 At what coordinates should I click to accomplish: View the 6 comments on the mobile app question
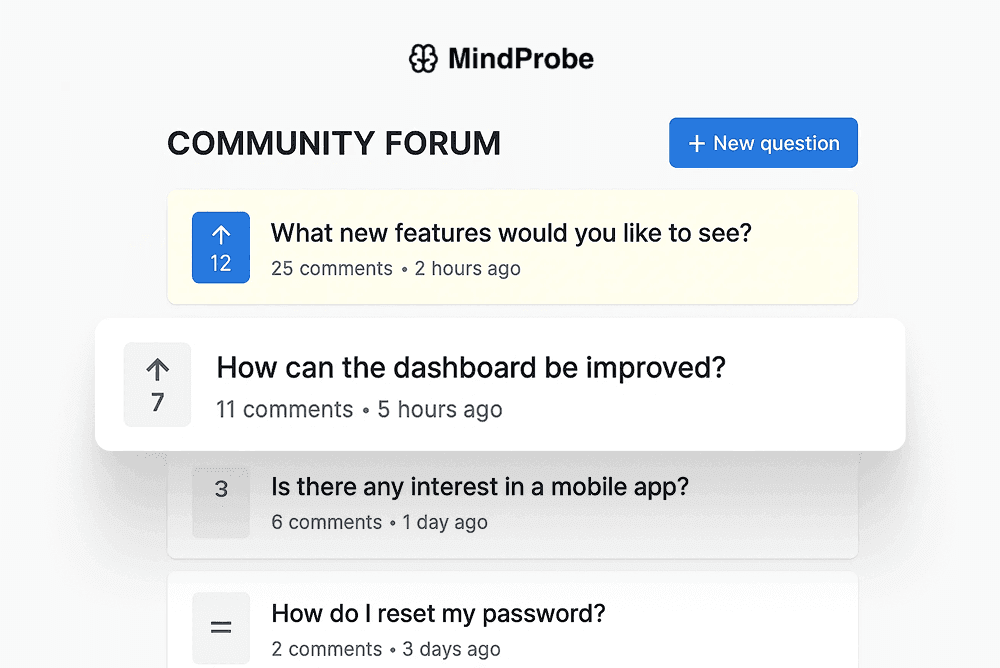(x=327, y=522)
